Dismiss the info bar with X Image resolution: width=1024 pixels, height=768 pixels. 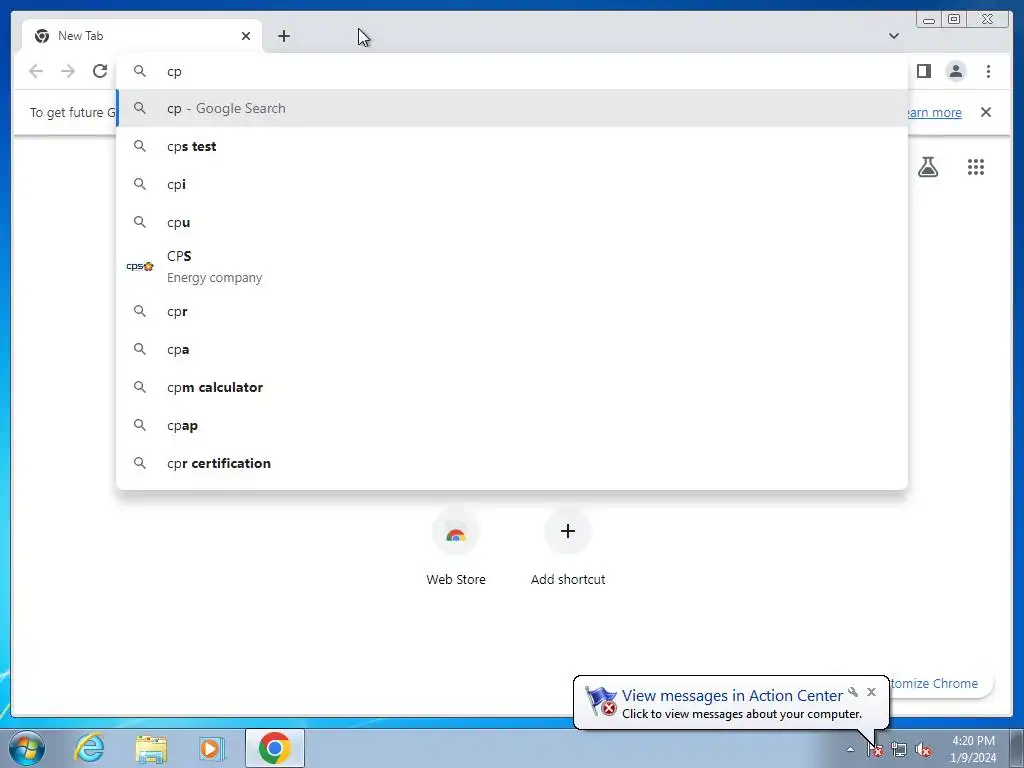(985, 112)
